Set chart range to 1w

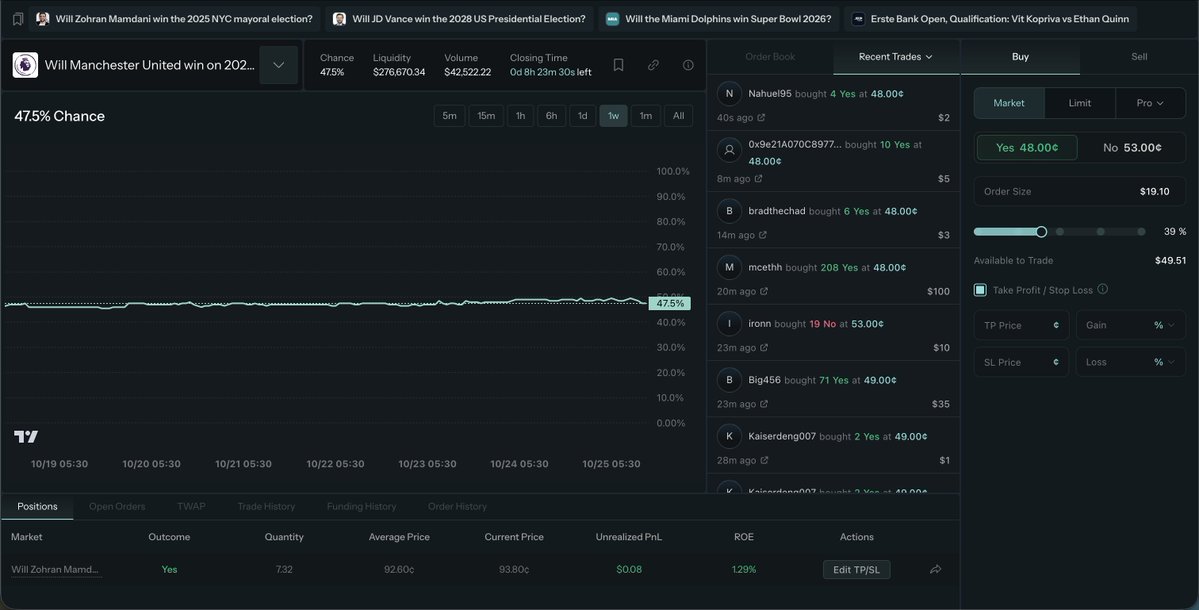click(x=613, y=116)
